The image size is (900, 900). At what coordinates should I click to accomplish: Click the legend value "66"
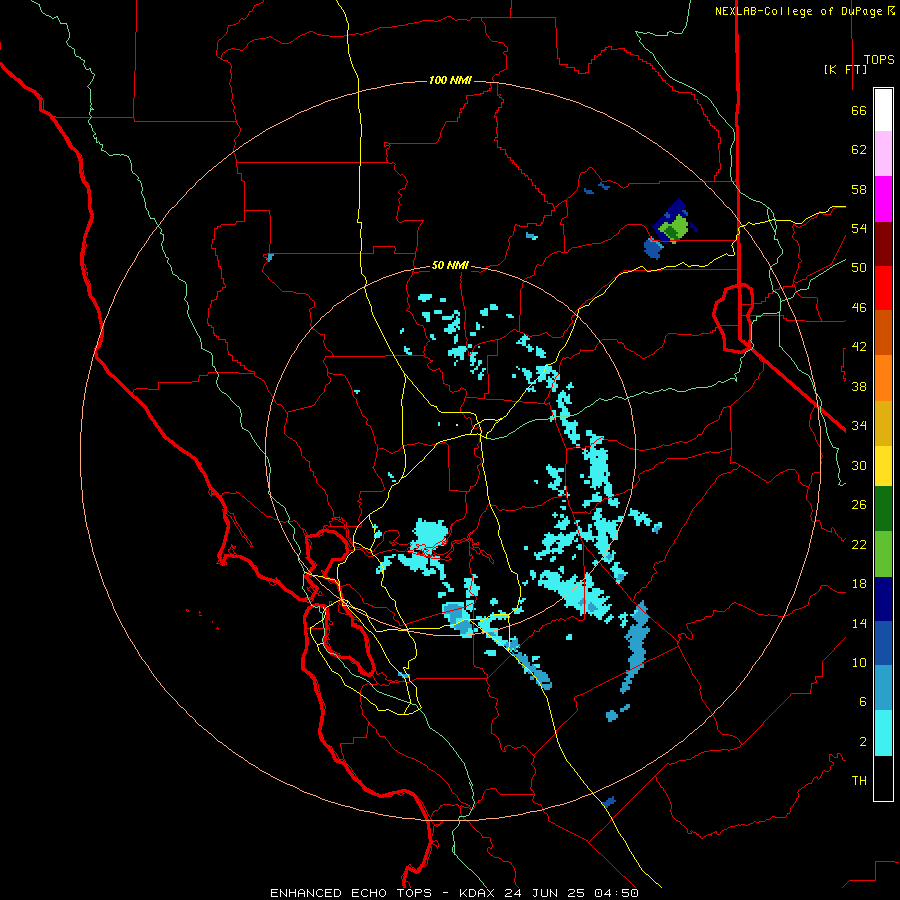(859, 111)
